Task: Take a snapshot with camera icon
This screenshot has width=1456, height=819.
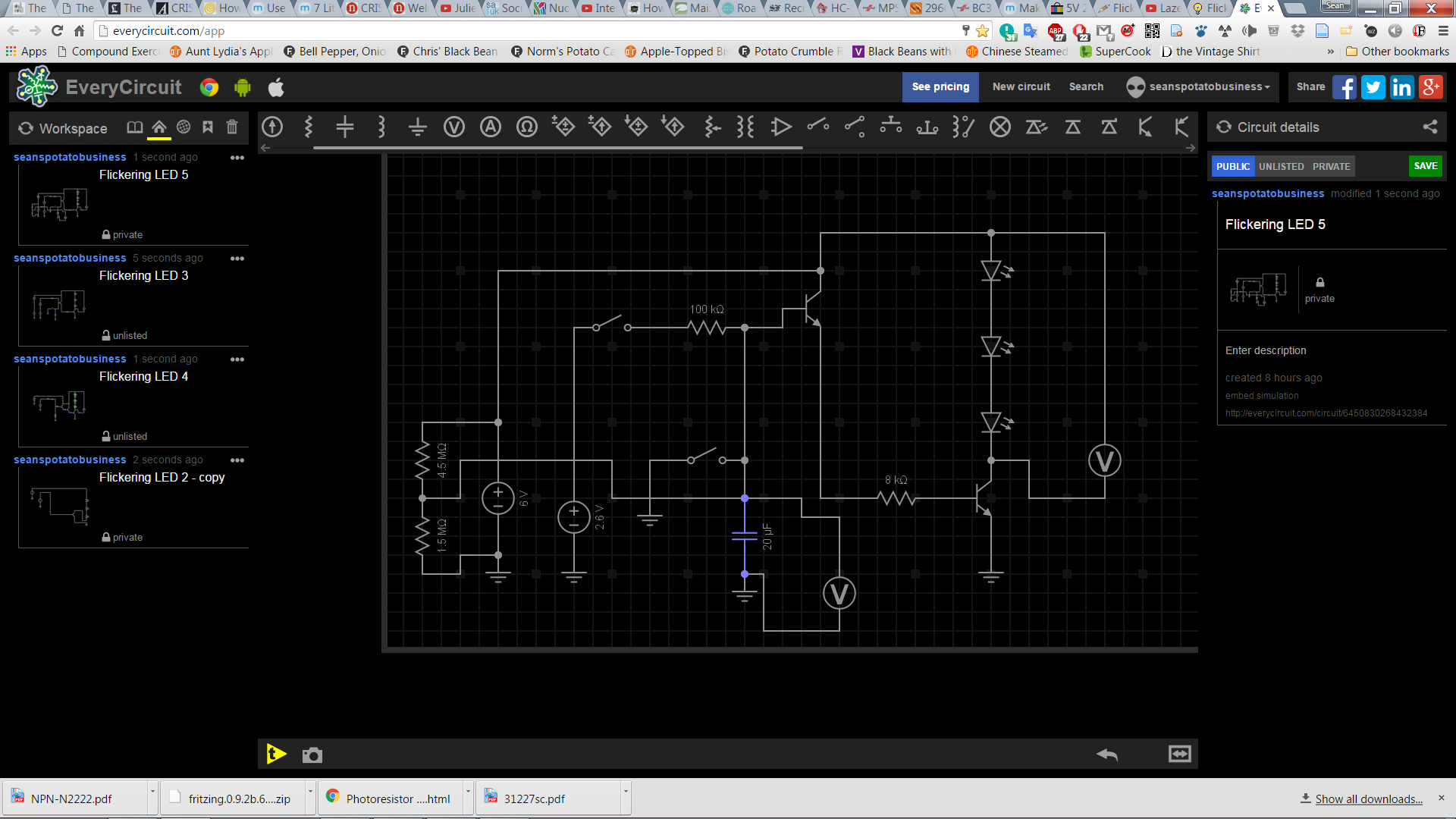Action: tap(312, 755)
